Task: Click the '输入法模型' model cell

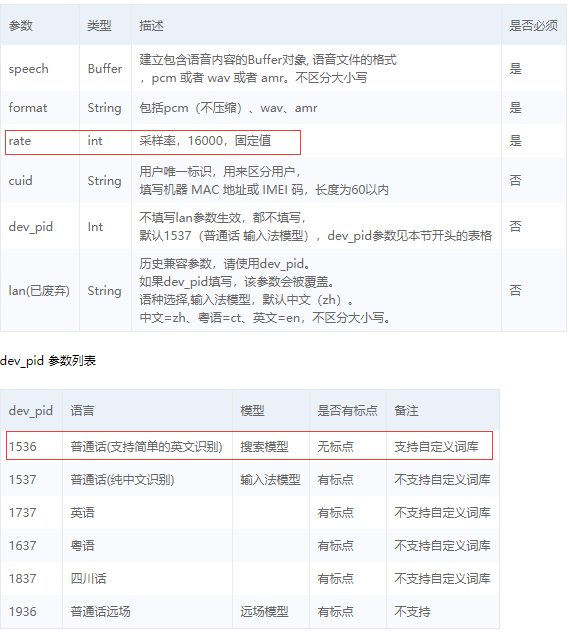Action: tap(270, 480)
